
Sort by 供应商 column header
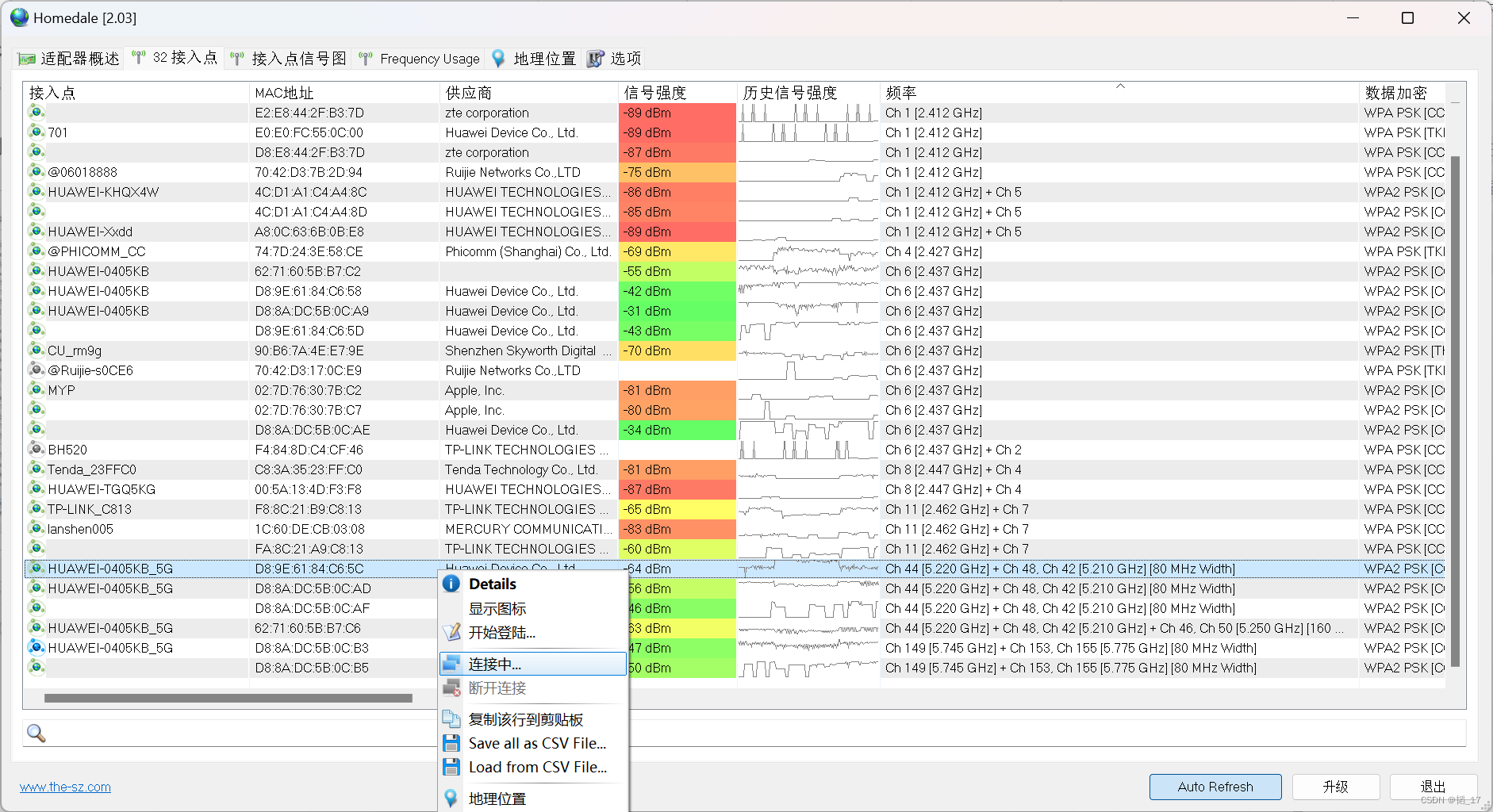(529, 93)
